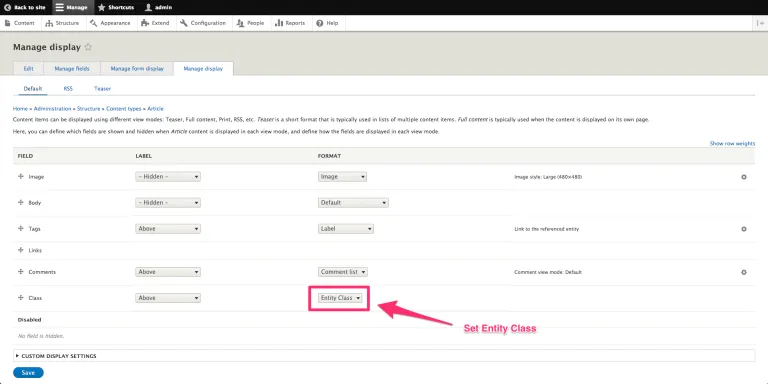Open Image row settings gear
768x384 pixels.
(x=744, y=177)
